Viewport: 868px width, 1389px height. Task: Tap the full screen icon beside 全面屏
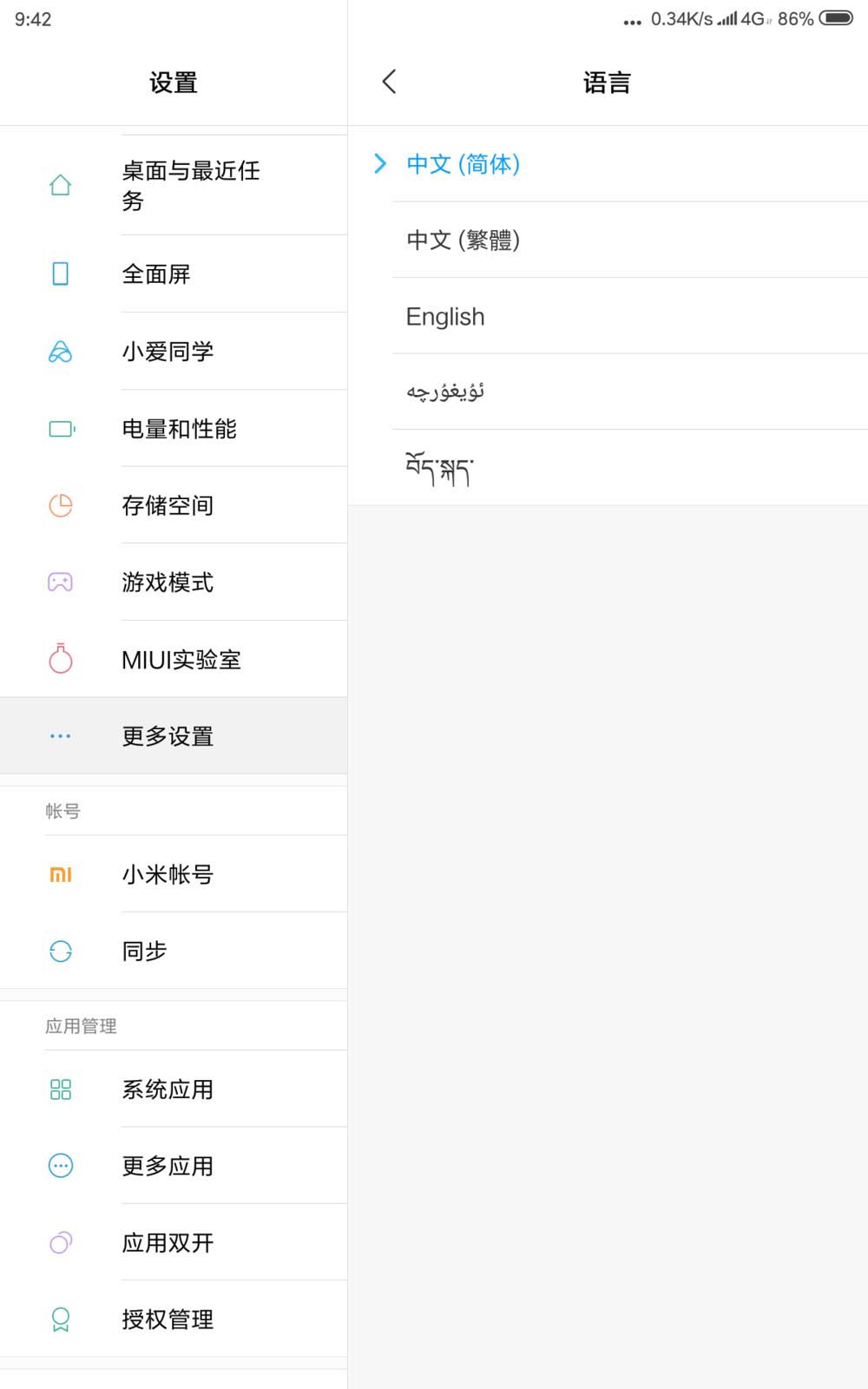pos(60,274)
